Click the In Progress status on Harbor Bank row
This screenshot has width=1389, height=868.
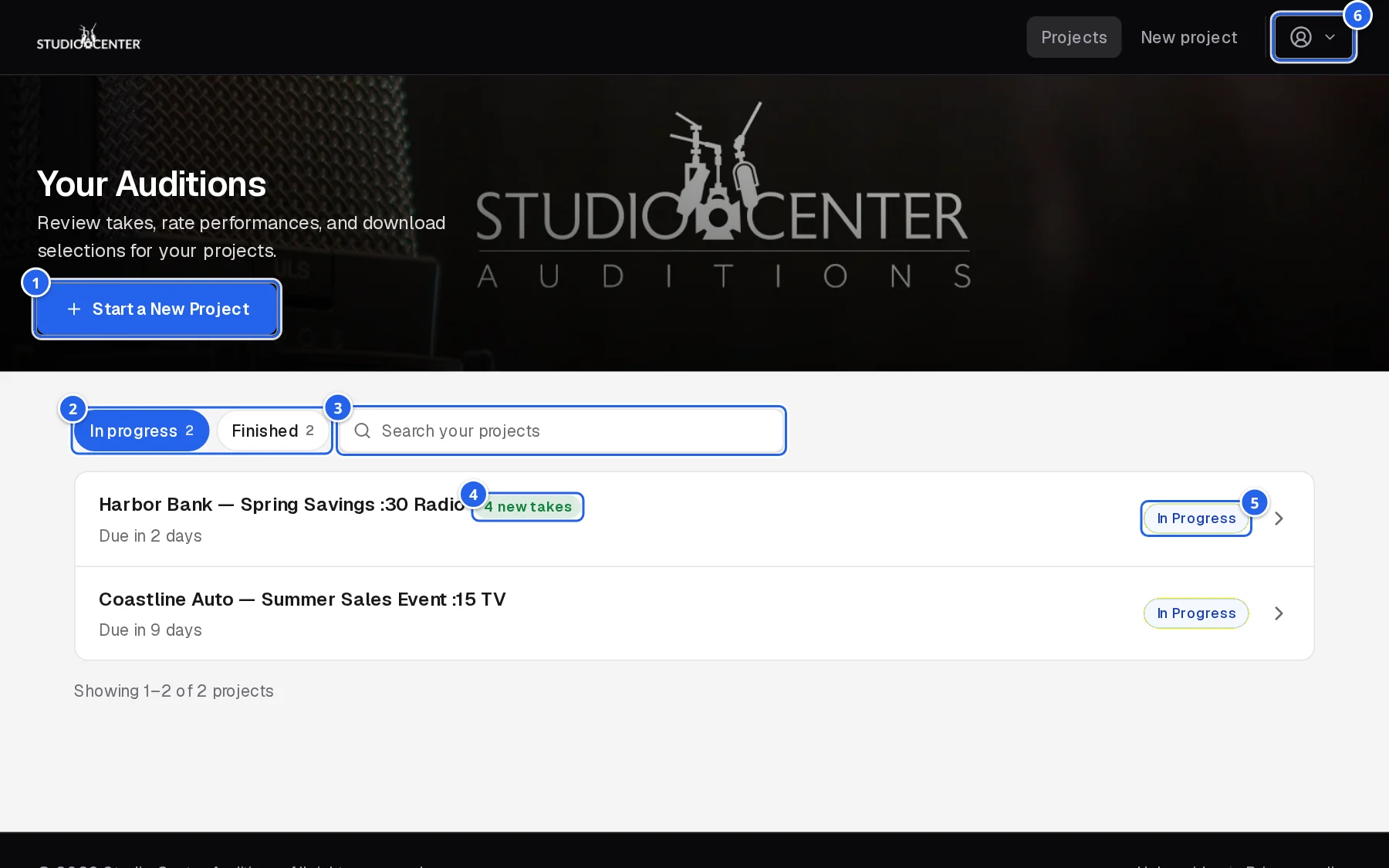pyautogui.click(x=1196, y=518)
